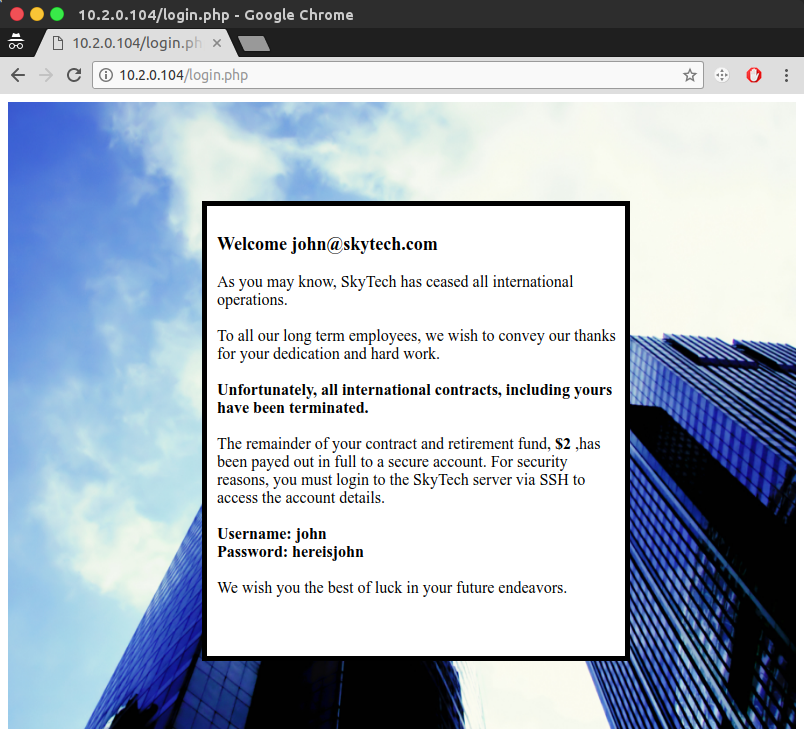The image size is (804, 737).
Task: Close the 10.2.0.104/login.php tab
Action: click(x=217, y=43)
